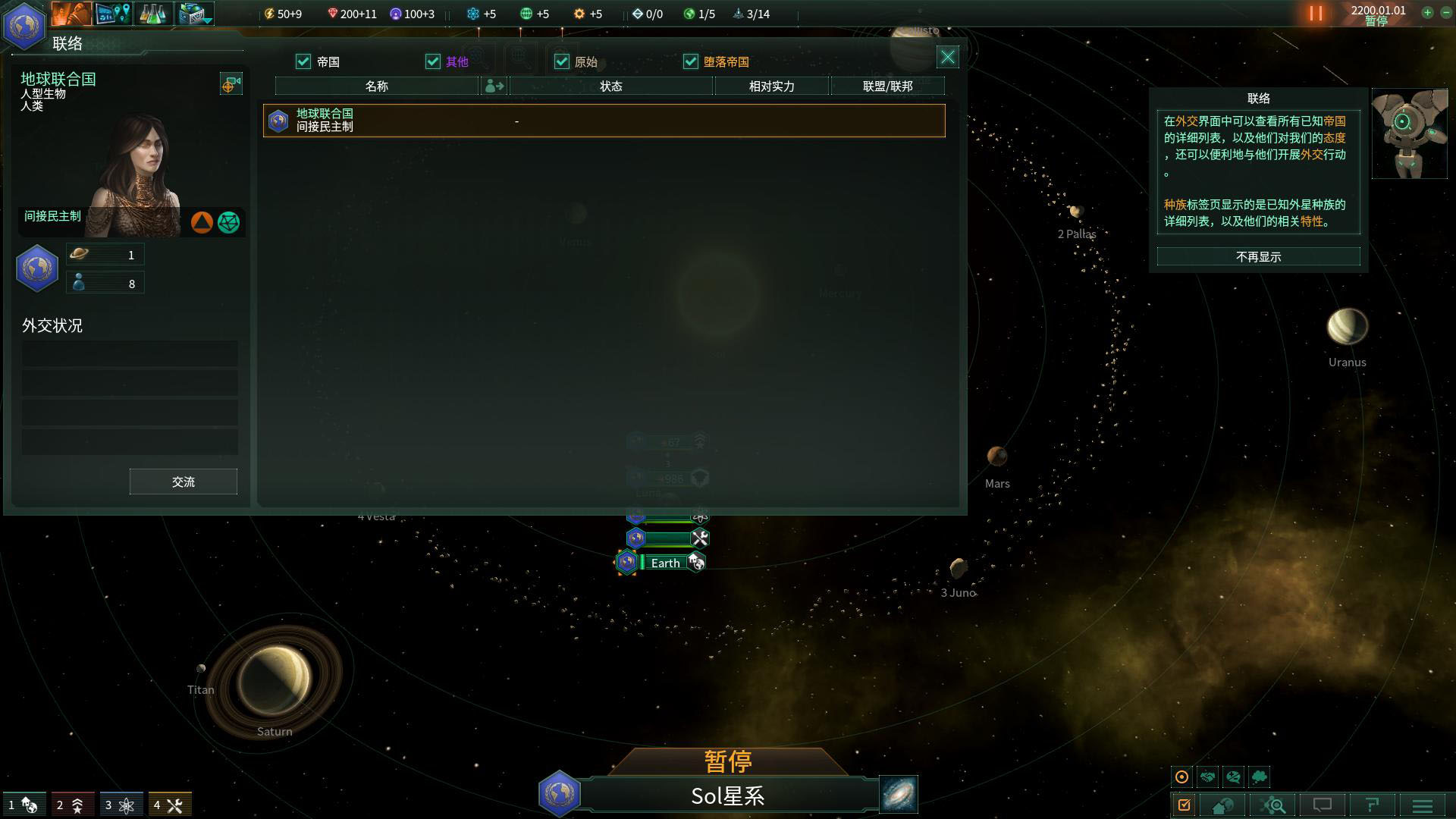This screenshot has height=819, width=1456.
Task: Expand the 地球联合国 empire entry row
Action: pos(604,119)
